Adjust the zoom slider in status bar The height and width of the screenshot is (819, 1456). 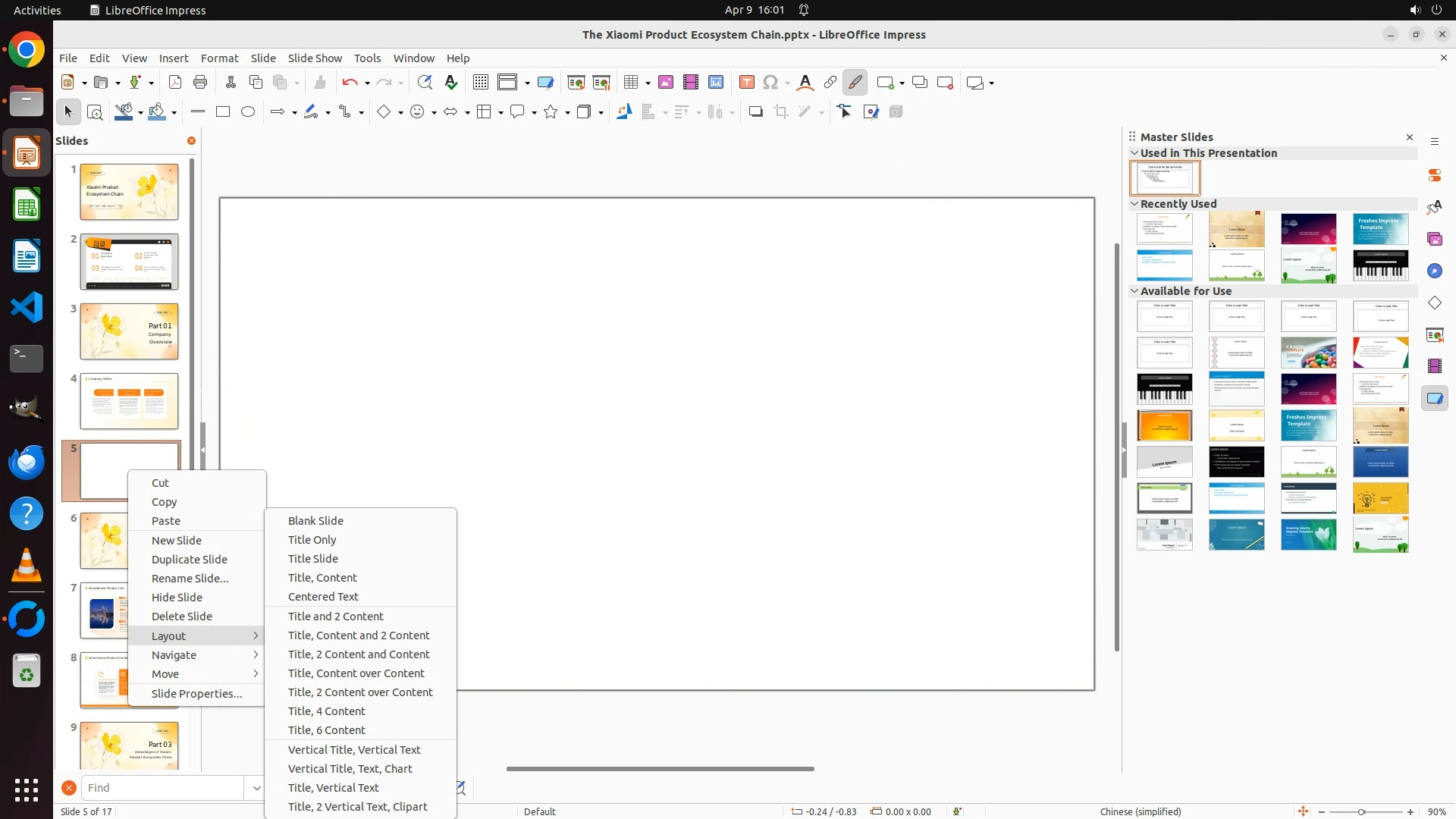tap(1361, 811)
